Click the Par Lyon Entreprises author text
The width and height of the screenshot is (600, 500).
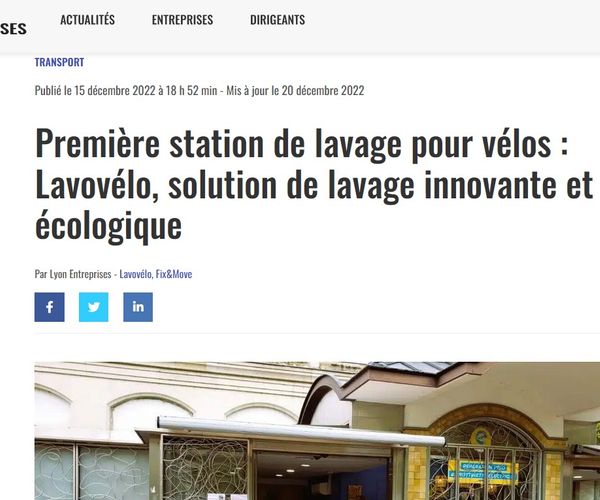point(73,274)
